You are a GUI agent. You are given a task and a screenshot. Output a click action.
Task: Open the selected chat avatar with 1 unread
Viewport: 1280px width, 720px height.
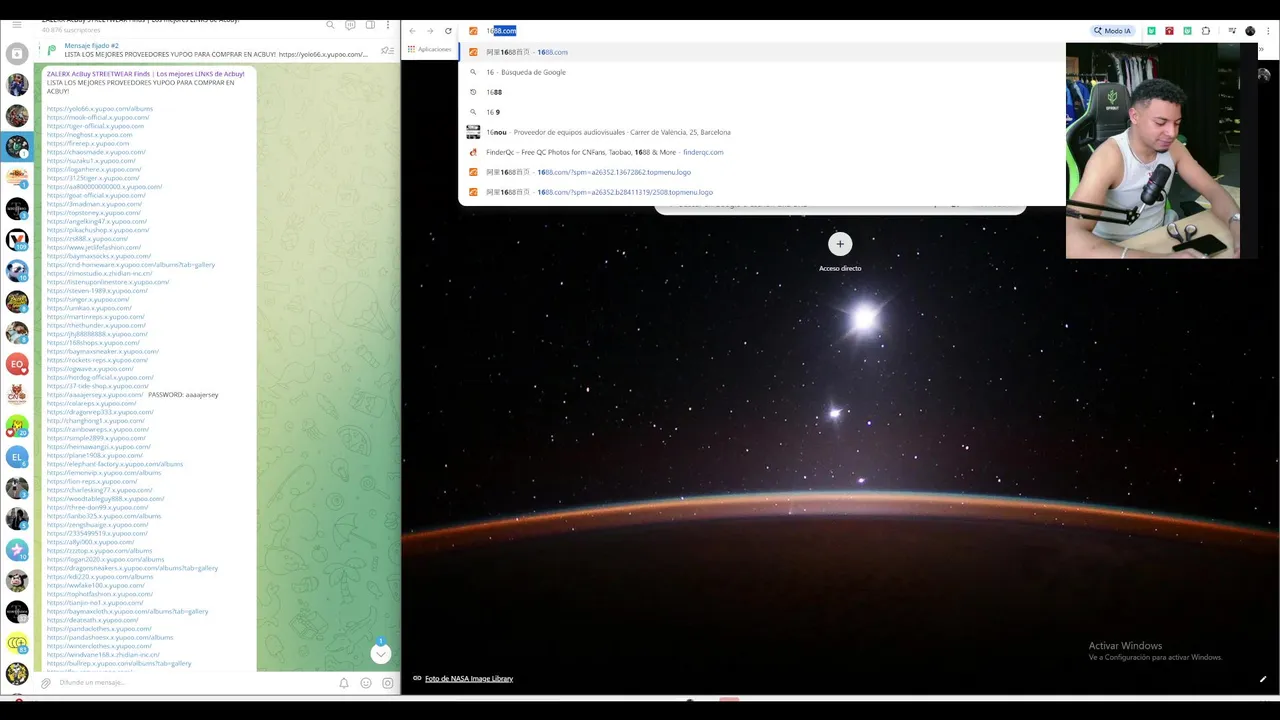(x=17, y=146)
